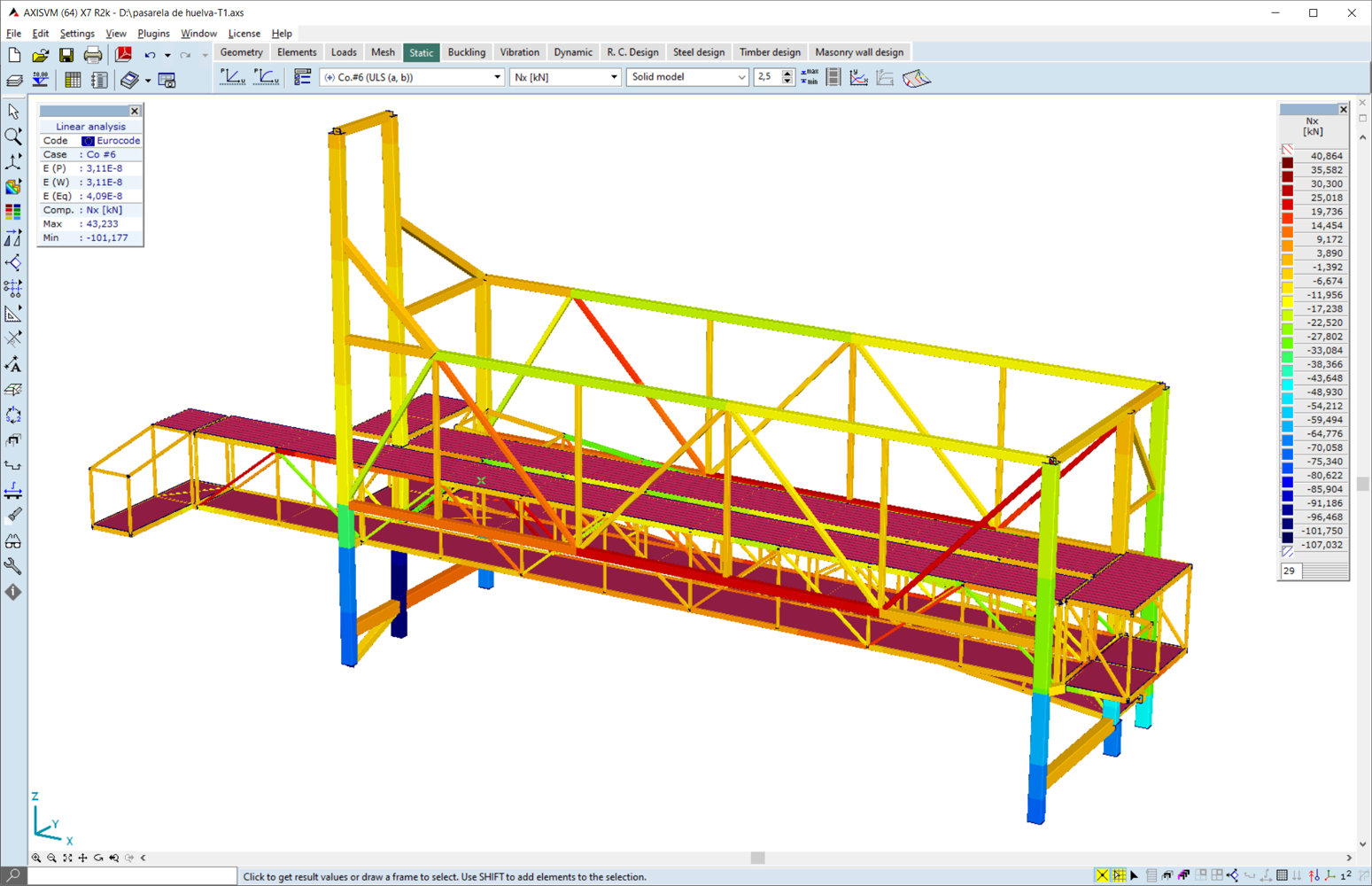Viewport: 1372px width, 886px height.
Task: Open the Co.#6 (ULS) load case dropdown
Action: tap(412, 77)
